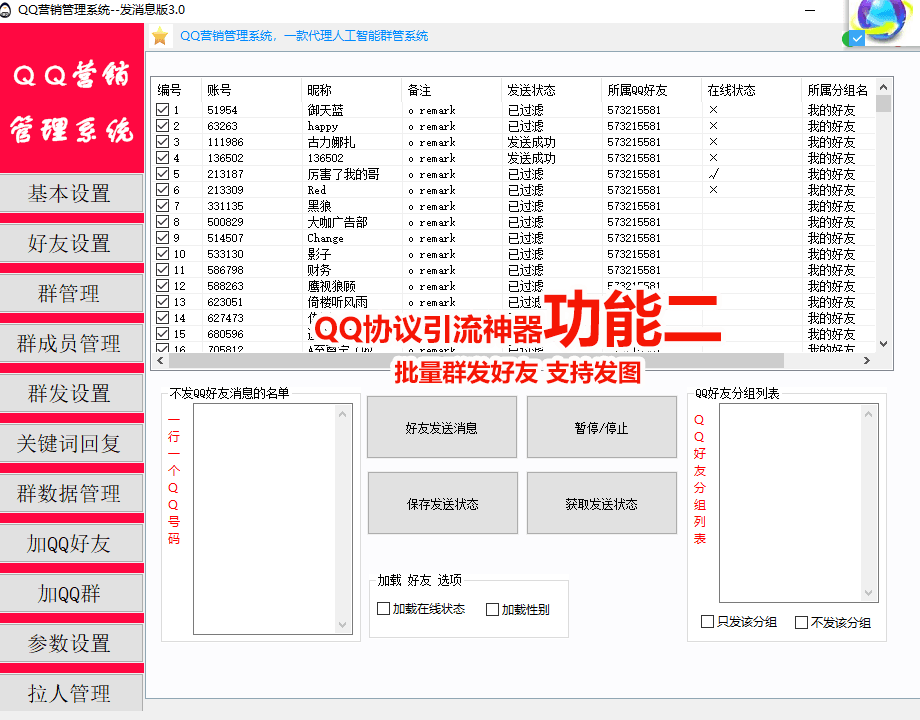Open 加QQ好友 in the sidebar
This screenshot has width=920, height=720.
(x=70, y=543)
